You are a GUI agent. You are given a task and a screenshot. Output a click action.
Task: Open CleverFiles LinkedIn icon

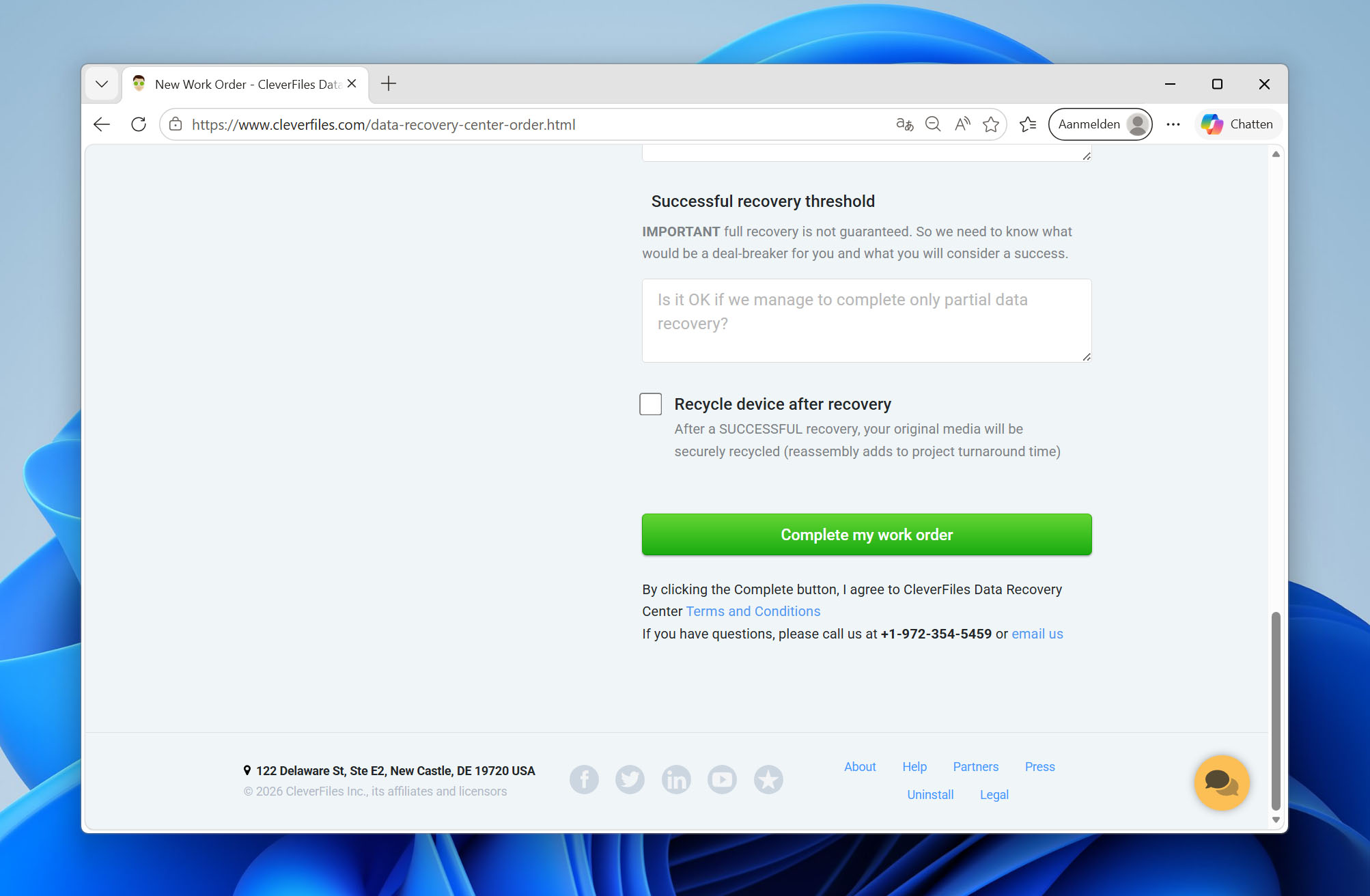pos(676,780)
